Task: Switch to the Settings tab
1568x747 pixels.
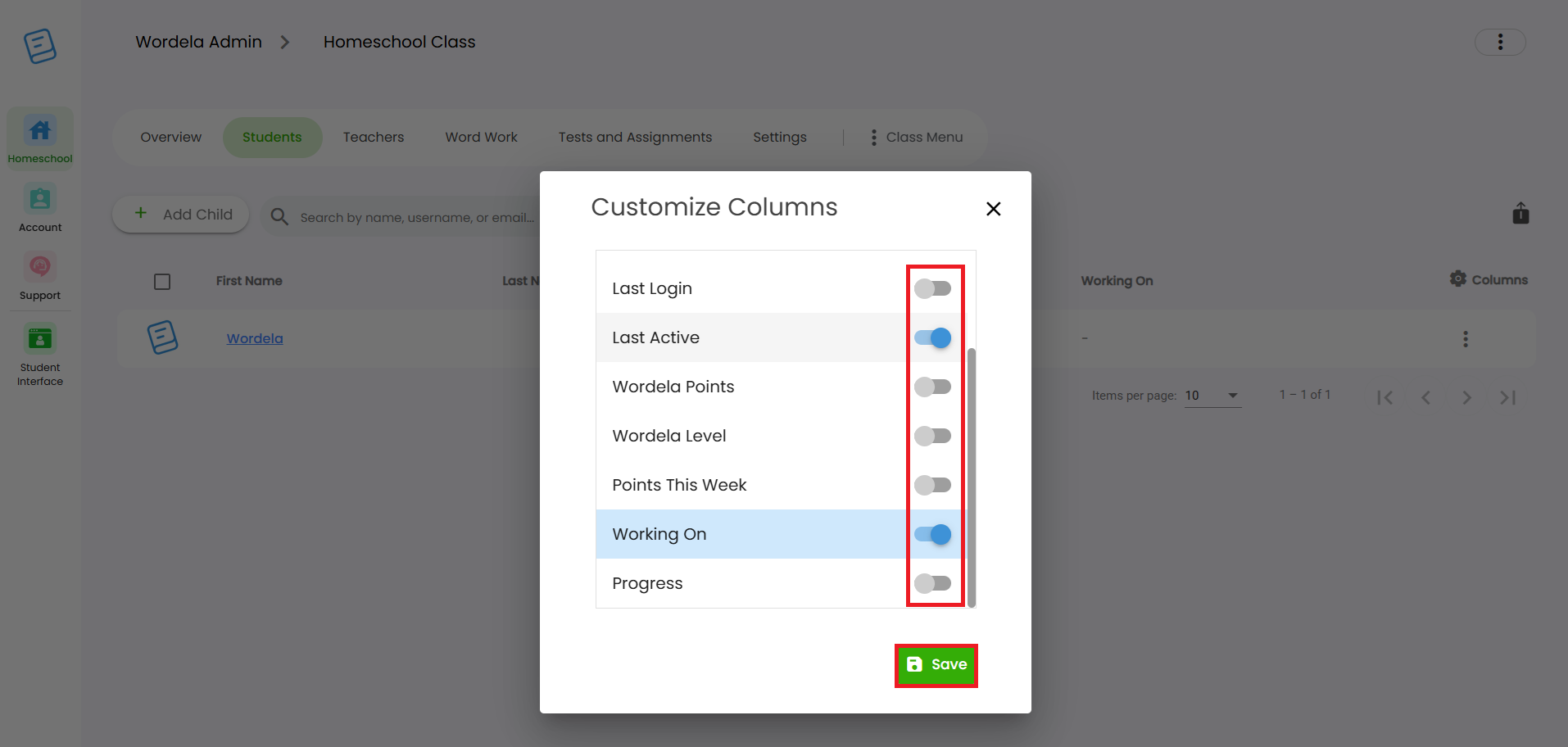Action: coord(780,137)
